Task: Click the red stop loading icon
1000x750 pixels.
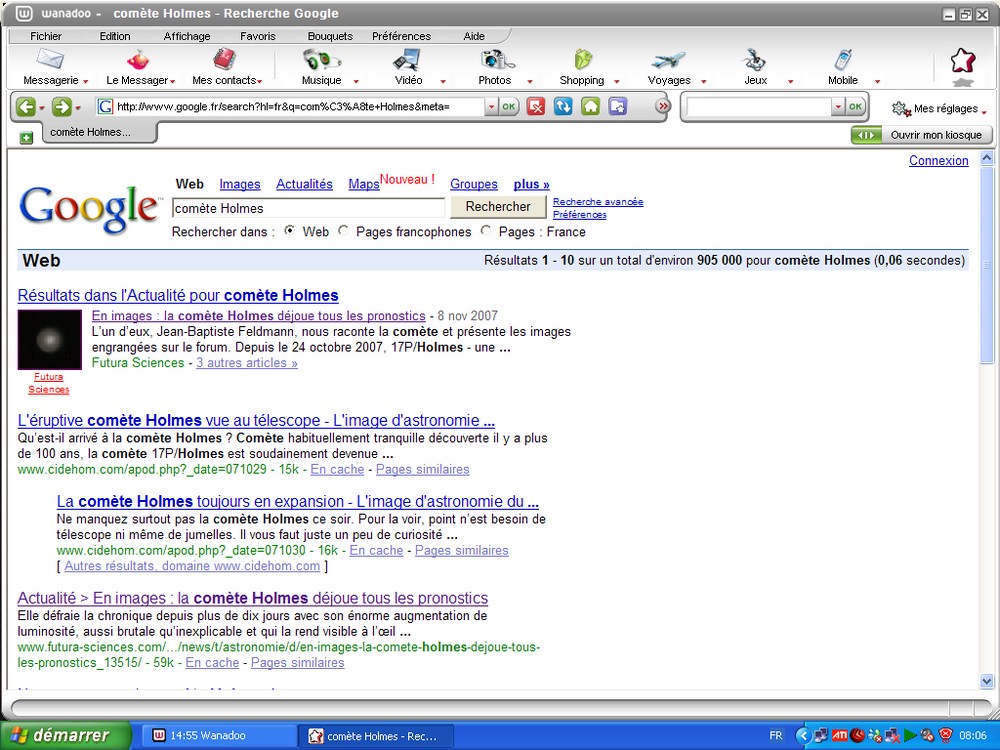Action: tap(536, 107)
